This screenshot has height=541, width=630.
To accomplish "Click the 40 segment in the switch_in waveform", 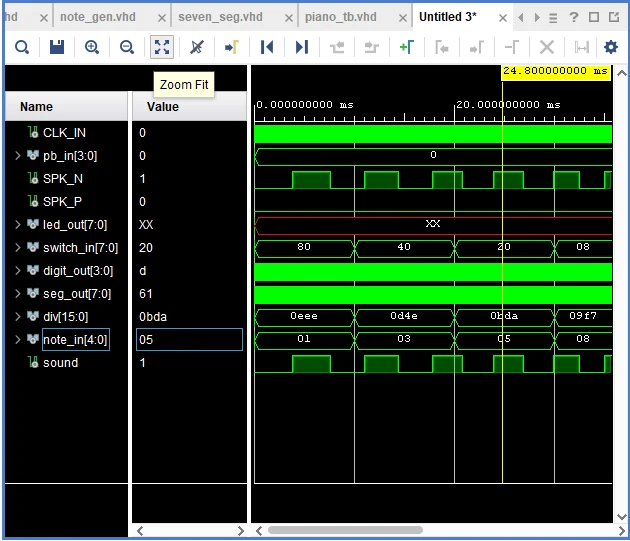I will click(404, 247).
